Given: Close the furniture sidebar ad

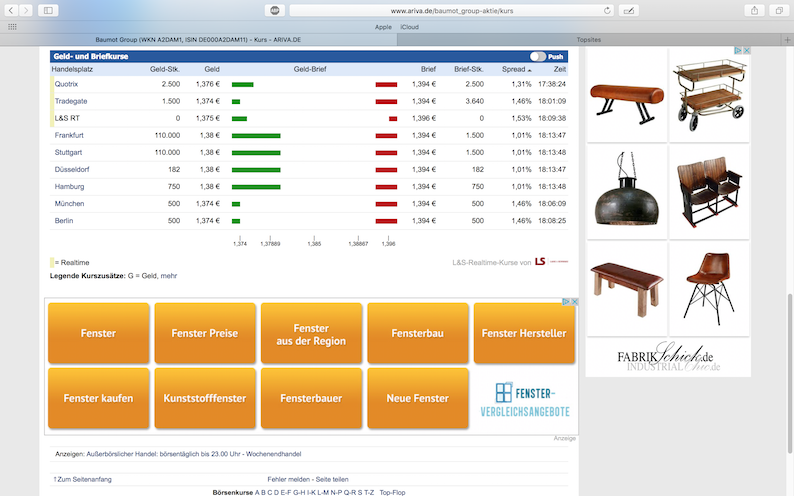Looking at the screenshot, I should (746, 51).
